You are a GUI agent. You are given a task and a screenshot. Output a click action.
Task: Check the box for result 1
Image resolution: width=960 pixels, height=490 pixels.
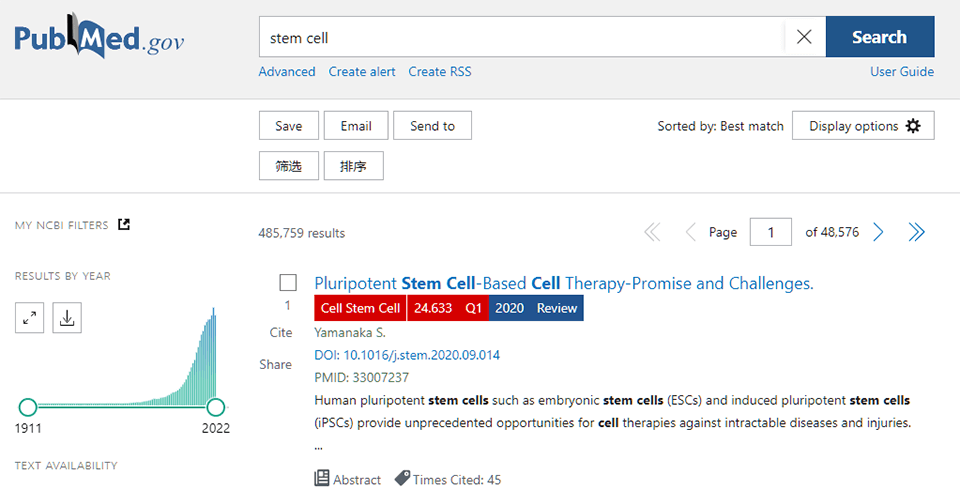(x=288, y=283)
